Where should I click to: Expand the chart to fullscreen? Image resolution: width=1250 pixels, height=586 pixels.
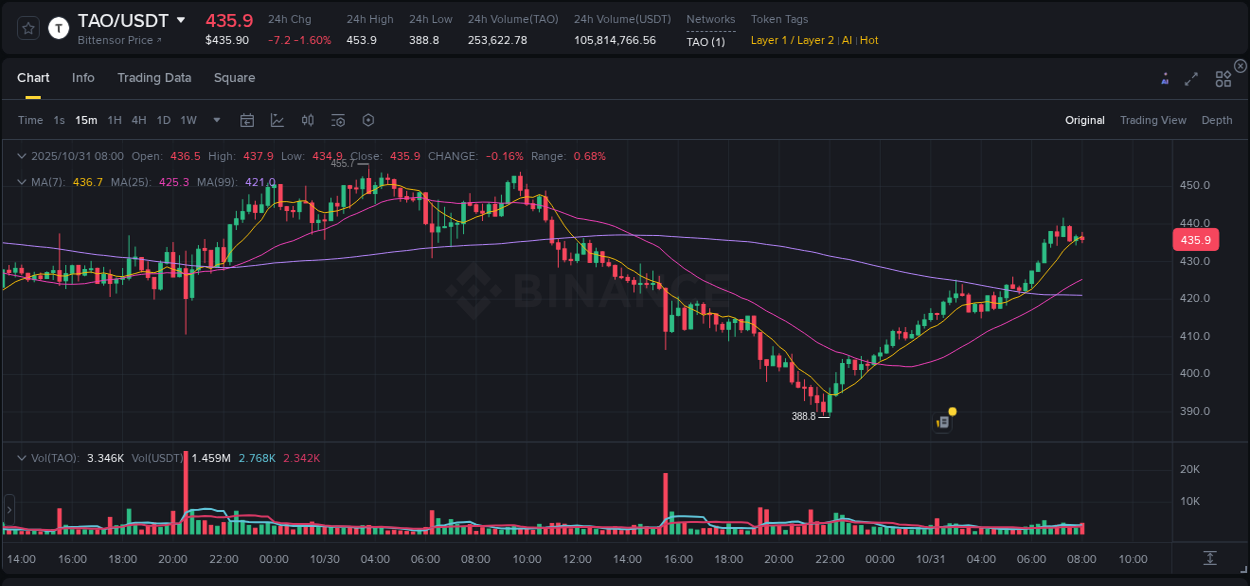pyautogui.click(x=1191, y=78)
